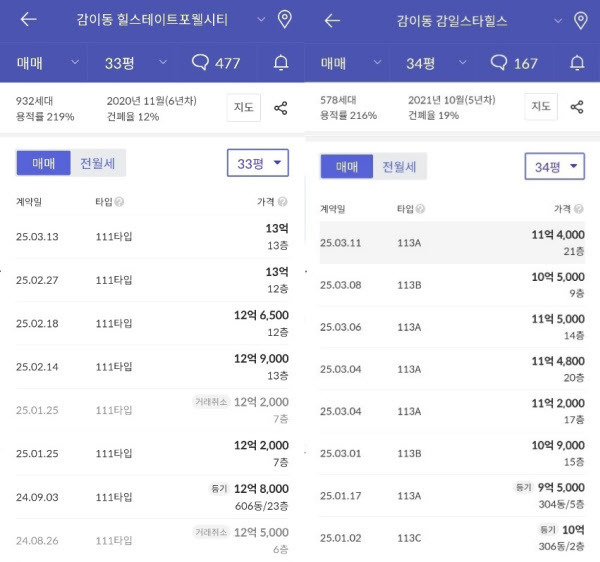Switch right panel to 전월세
600x562 pixels.
[x=399, y=167]
